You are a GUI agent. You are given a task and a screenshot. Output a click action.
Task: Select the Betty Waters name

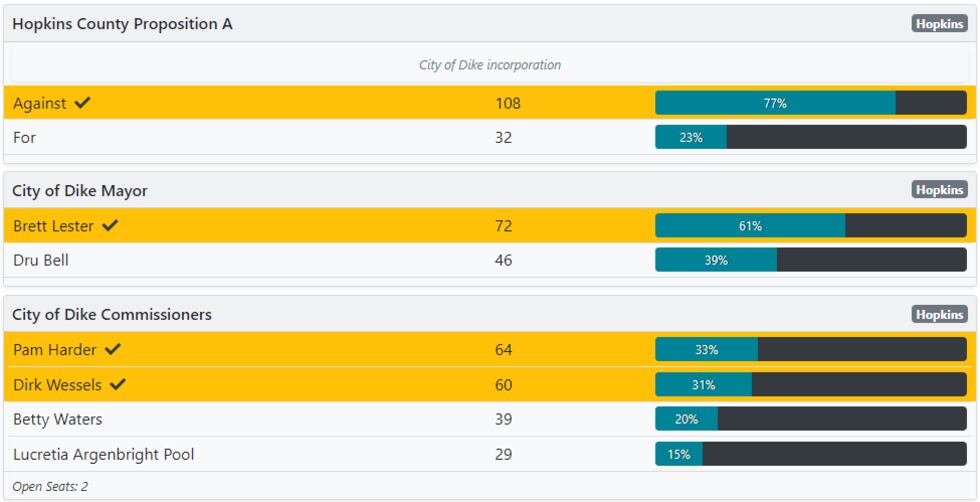[58, 419]
